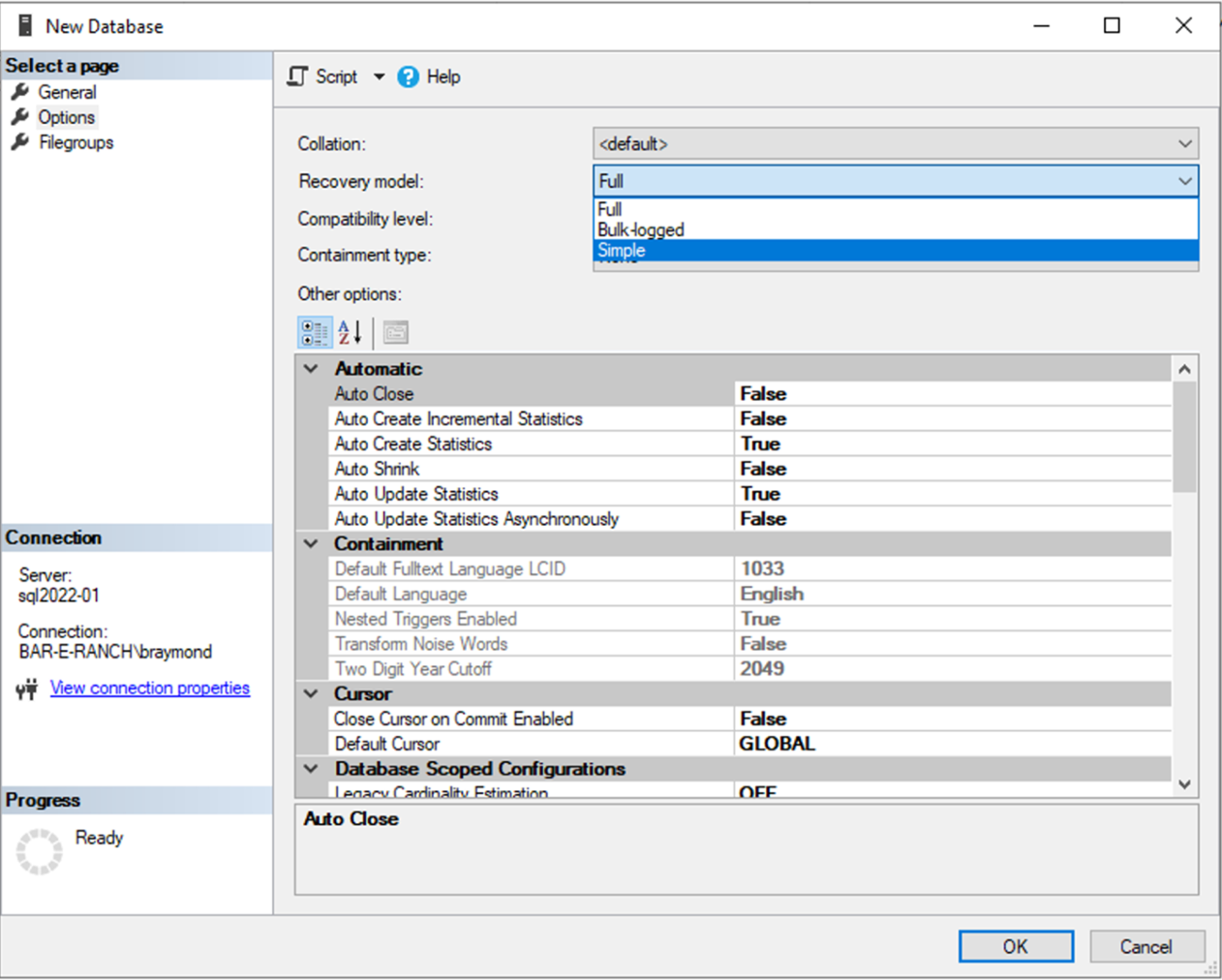Collapse the Containment category
This screenshot has height=980, width=1222.
[x=311, y=544]
